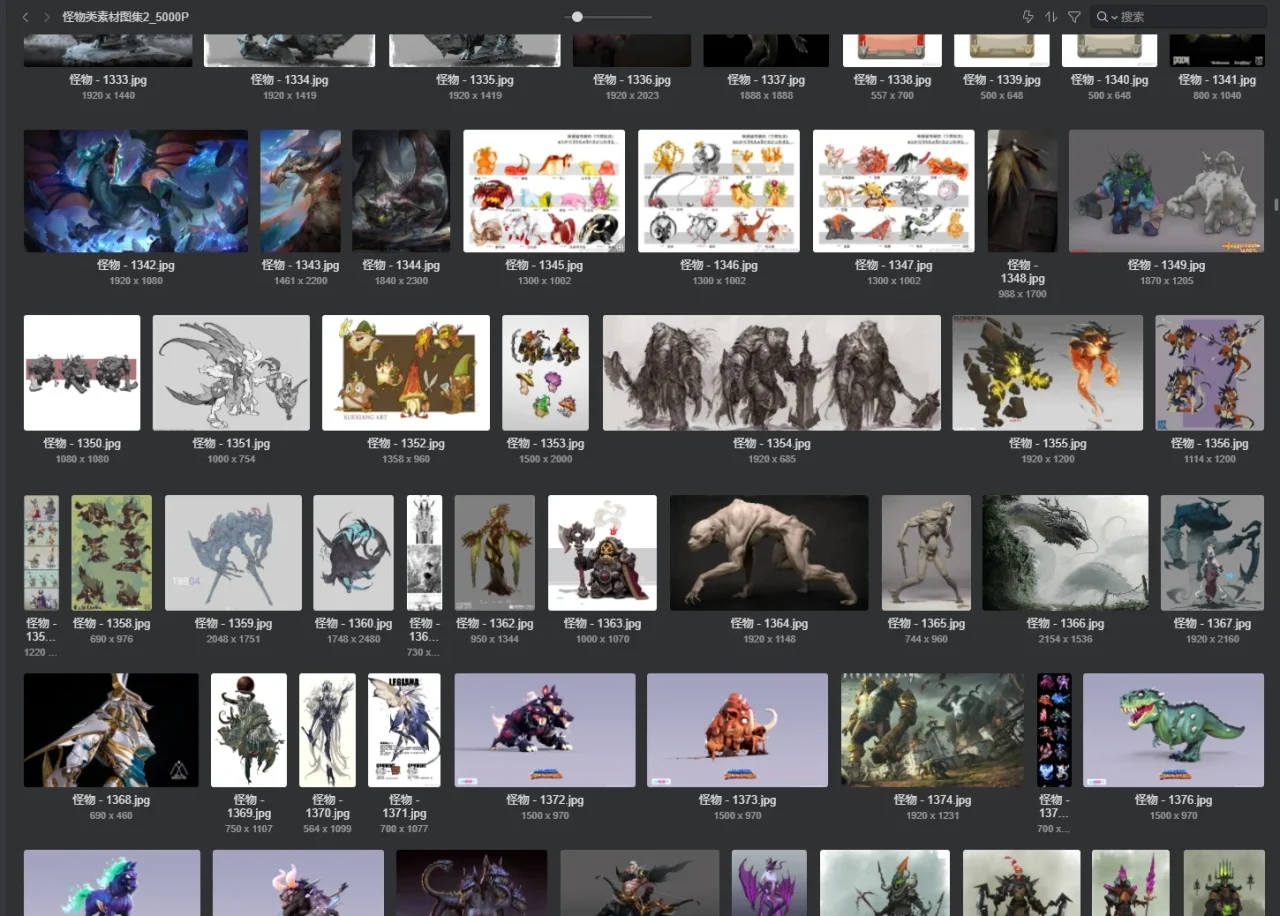Open the sort order arrows icon
1280x916 pixels.
coord(1051,17)
